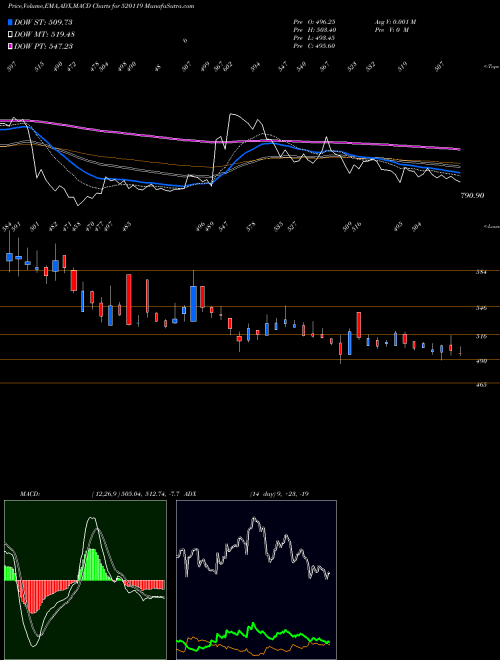Click the white DOW MT legend swatch
The height and width of the screenshot is (660, 500).
11,34
